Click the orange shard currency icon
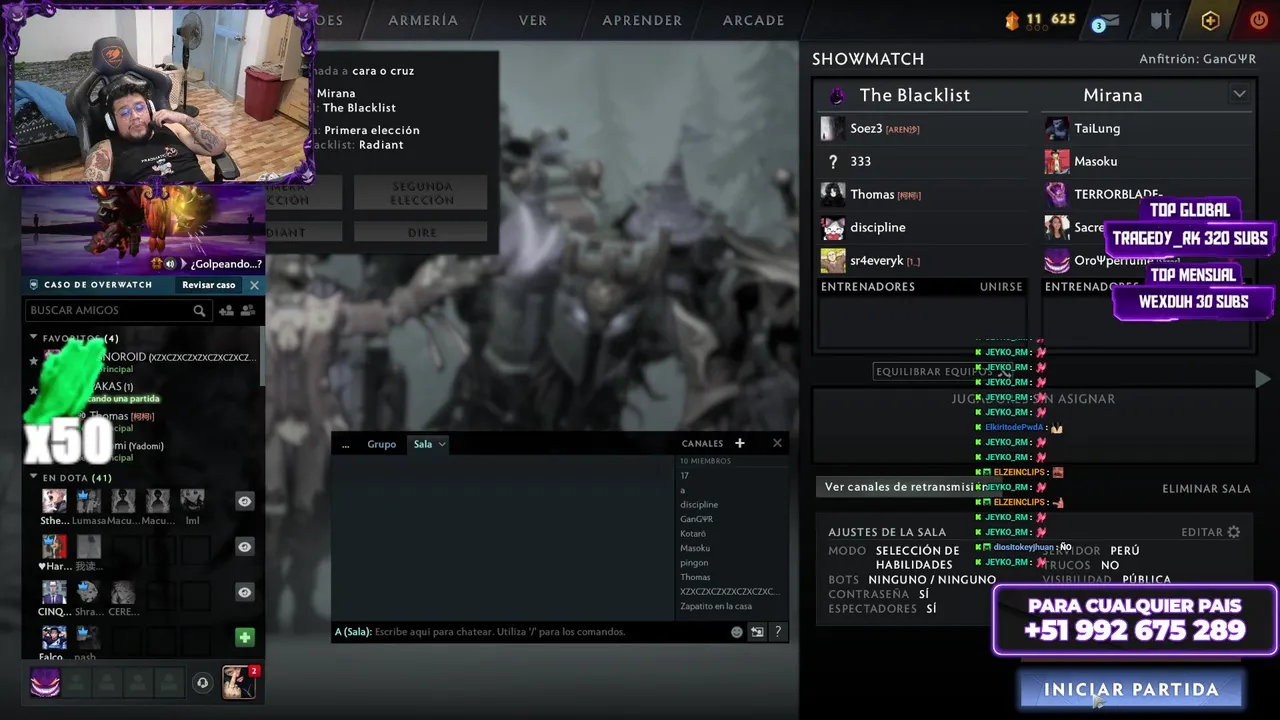The width and height of the screenshot is (1280, 720). pos(1011,19)
